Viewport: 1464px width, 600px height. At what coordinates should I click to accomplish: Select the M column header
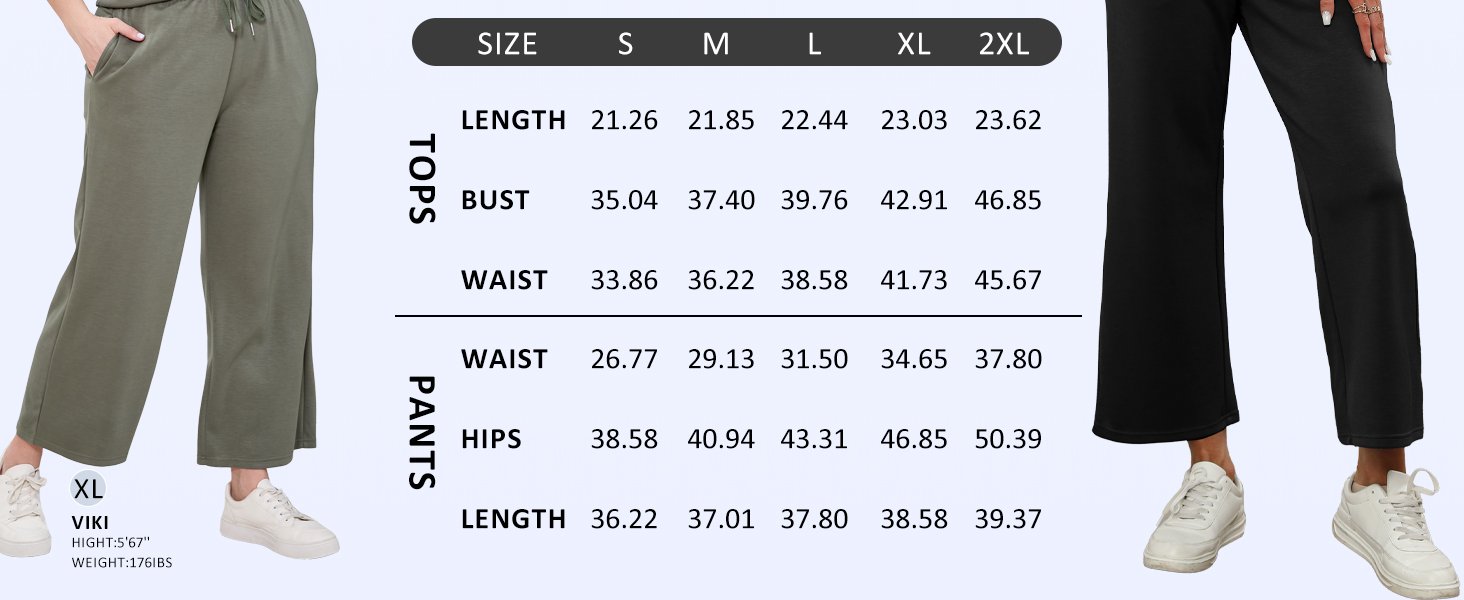[x=716, y=44]
